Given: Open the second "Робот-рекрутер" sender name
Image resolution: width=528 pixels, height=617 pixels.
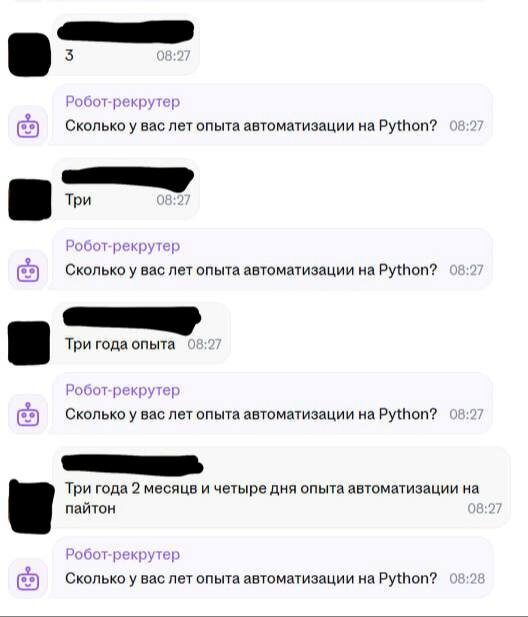Looking at the screenshot, I should [x=123, y=246].
